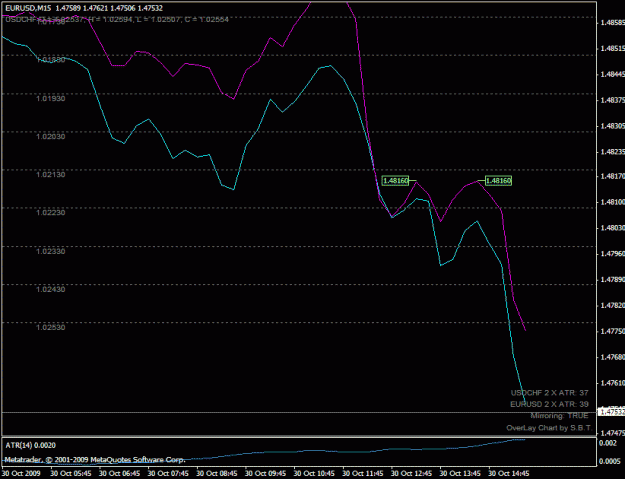Click the 1.01880 overlay scale label
Screen dimensions: 625x479
pos(51,60)
